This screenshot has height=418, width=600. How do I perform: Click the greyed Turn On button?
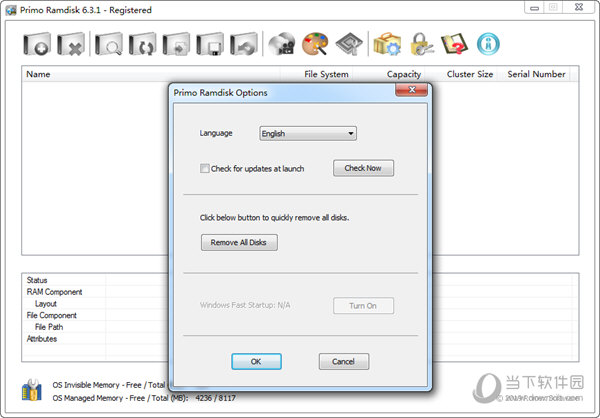coord(363,305)
